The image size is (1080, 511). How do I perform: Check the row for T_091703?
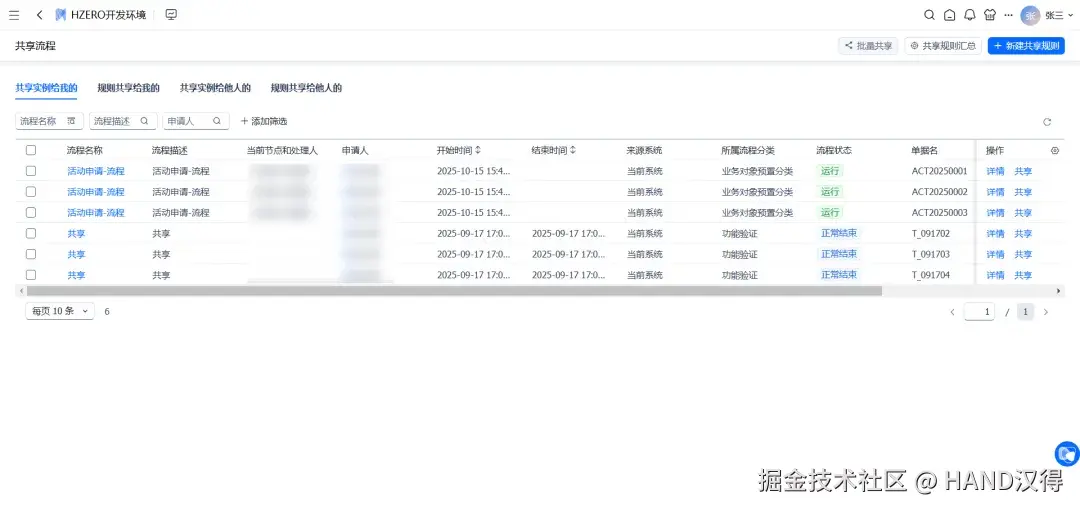click(x=31, y=253)
